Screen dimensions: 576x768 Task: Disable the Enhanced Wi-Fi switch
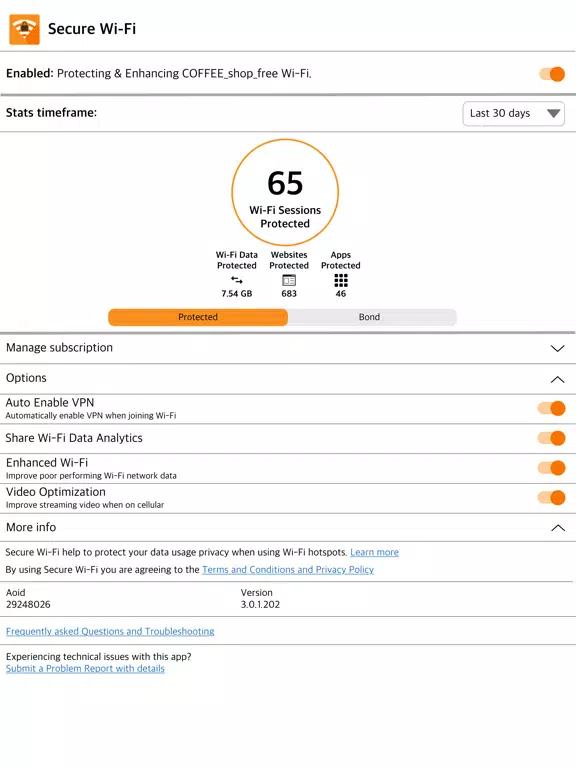click(552, 468)
